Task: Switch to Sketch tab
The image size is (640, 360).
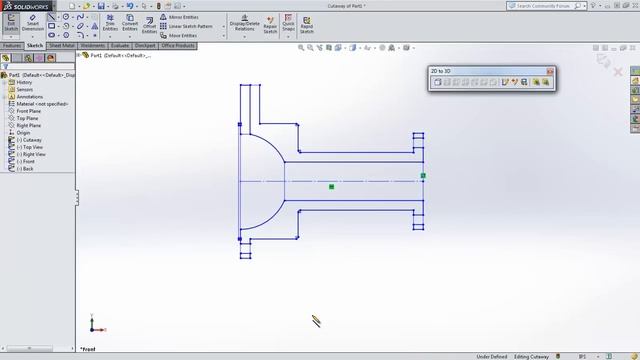Action: (35, 46)
